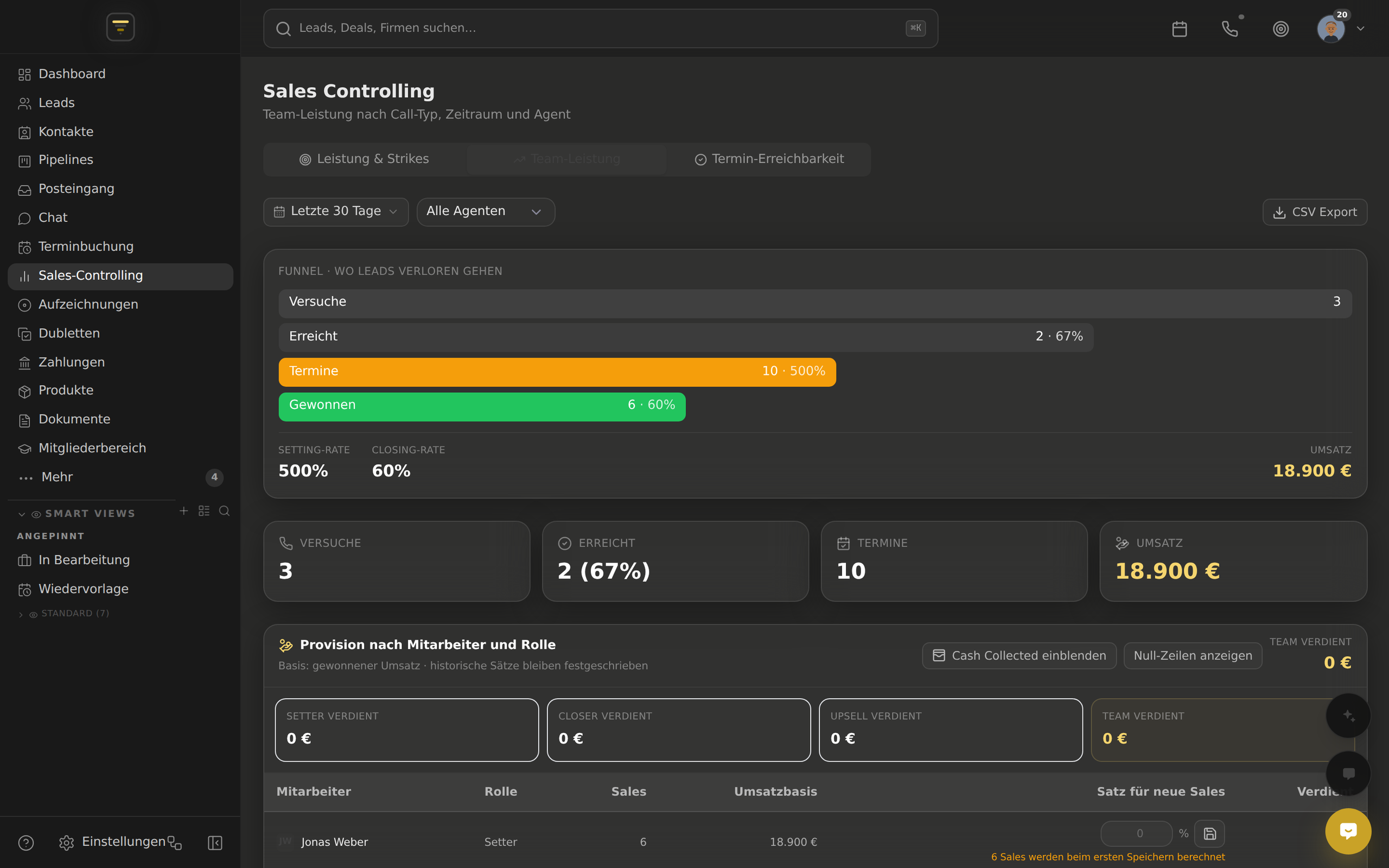The image size is (1389, 868).
Task: Open the help question mark icon
Action: (26, 843)
